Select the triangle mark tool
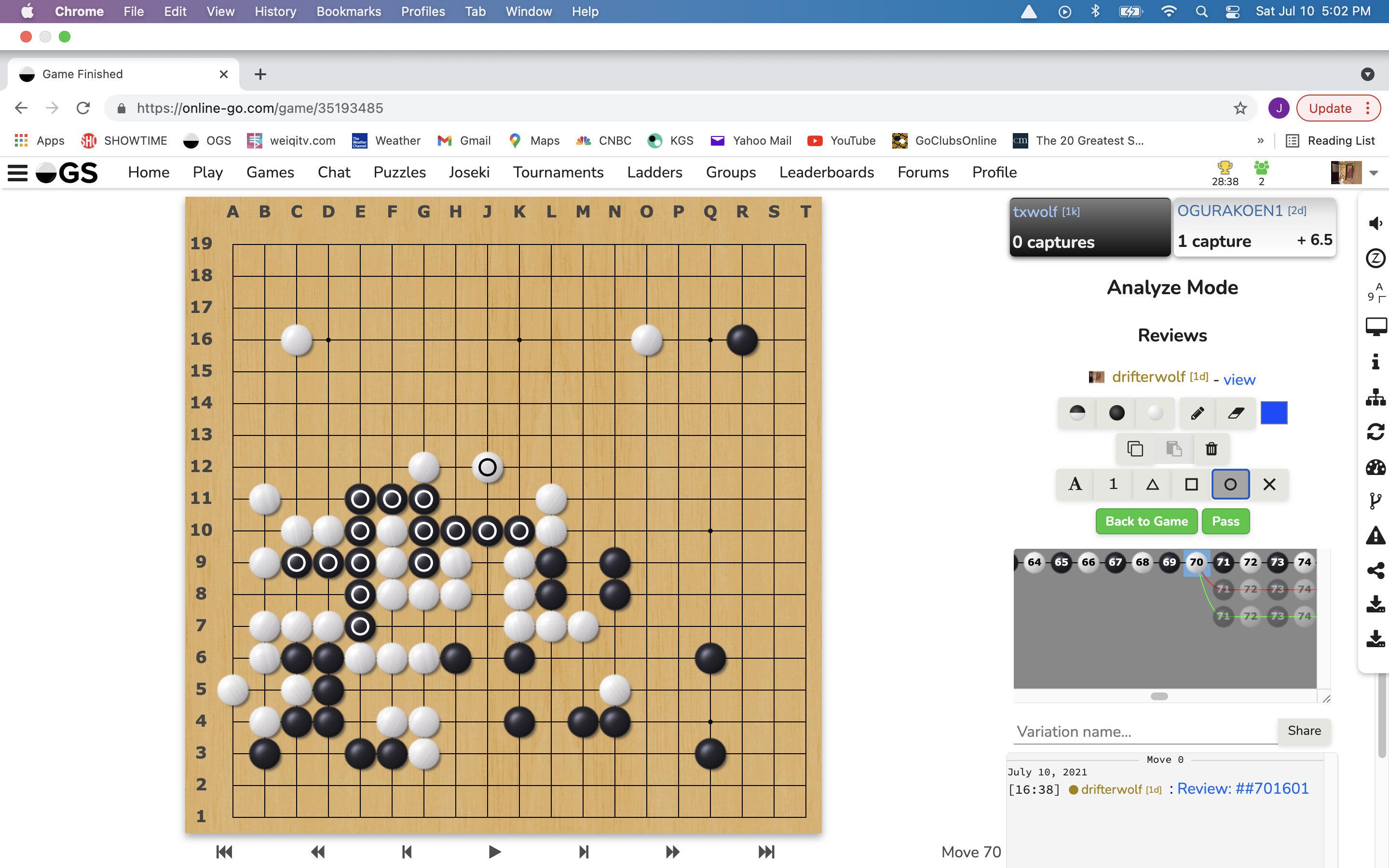 coord(1152,485)
